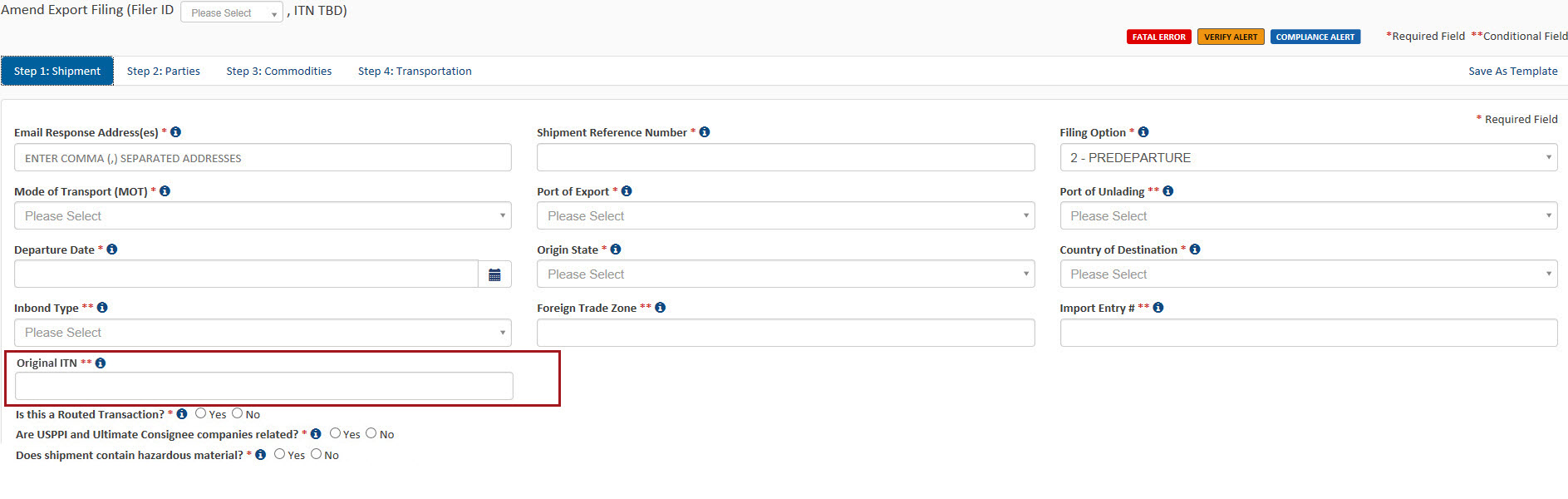
Task: Open the Mode of Transport dropdown
Action: coord(263,216)
